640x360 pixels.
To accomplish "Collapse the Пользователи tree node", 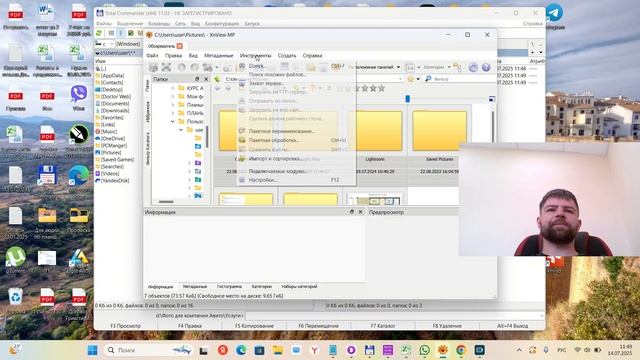I will click(173, 121).
